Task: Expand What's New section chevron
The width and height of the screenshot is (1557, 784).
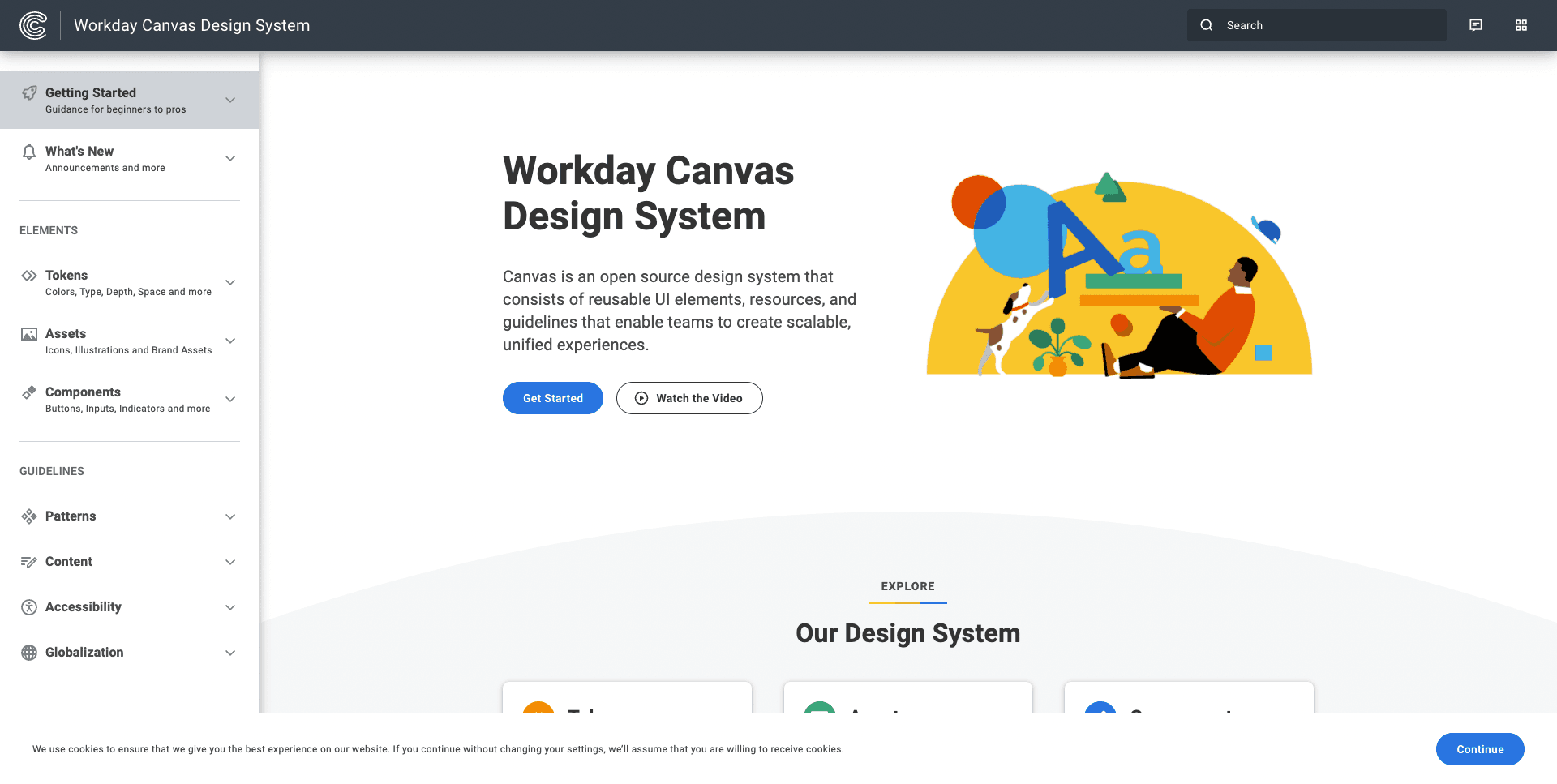Action: pos(230,158)
